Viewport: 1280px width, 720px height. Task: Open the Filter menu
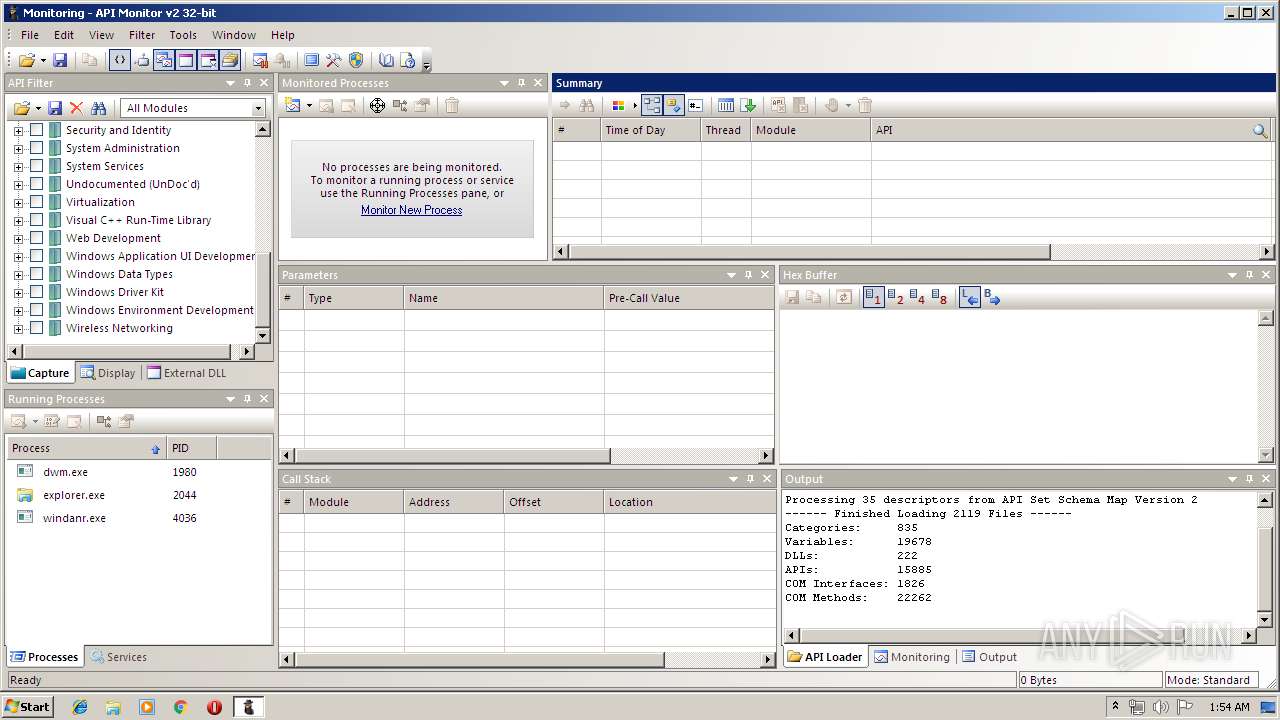142,35
